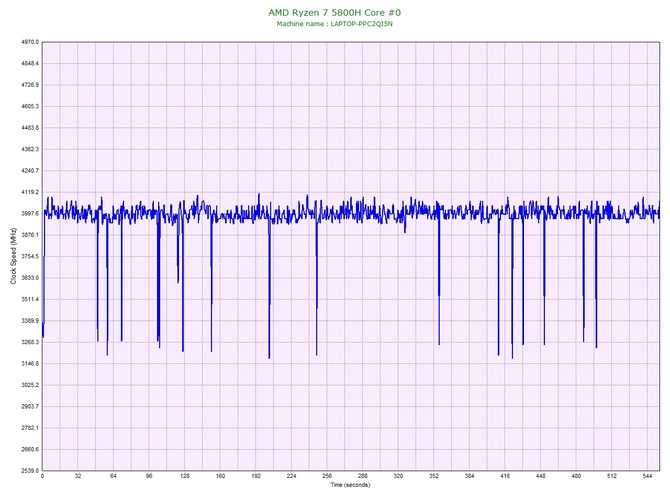Click the 480 seconds time-axis label
Image resolution: width=670 pixels, height=502 pixels.
576,476
